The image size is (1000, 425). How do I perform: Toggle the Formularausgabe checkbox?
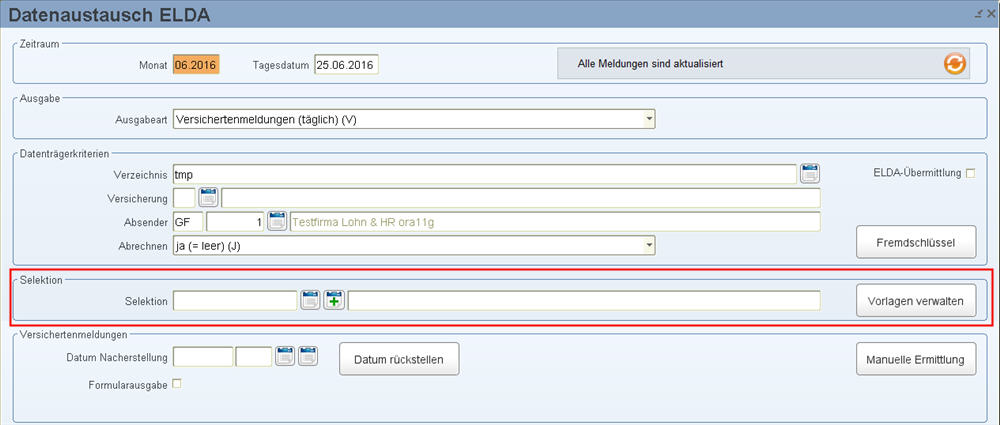[177, 384]
